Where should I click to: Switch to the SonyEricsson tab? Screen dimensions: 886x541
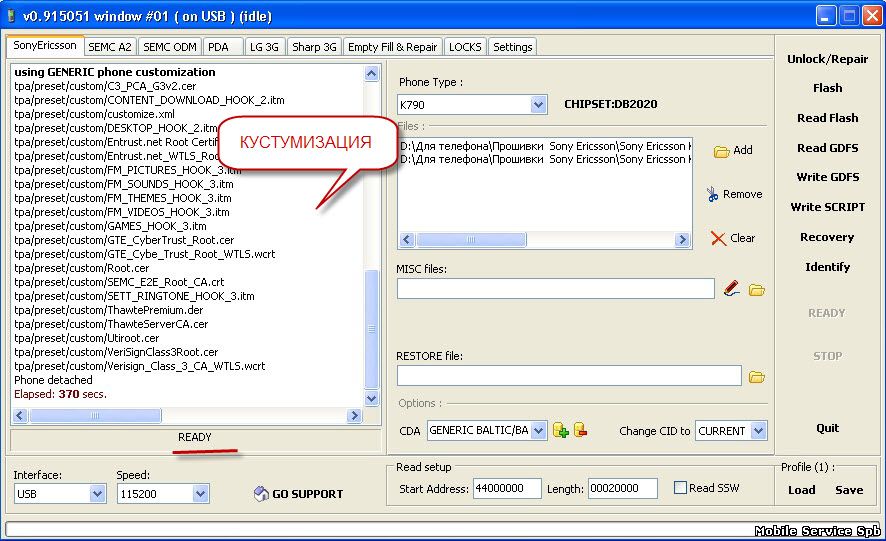(45, 46)
